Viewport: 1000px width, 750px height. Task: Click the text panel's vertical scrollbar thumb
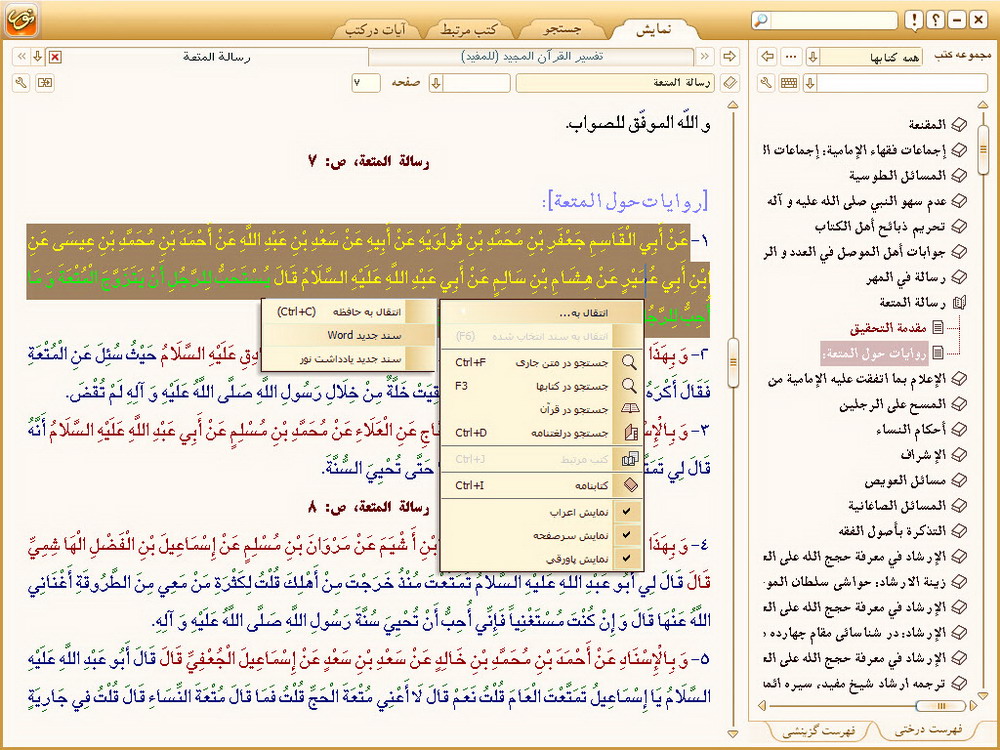click(733, 362)
